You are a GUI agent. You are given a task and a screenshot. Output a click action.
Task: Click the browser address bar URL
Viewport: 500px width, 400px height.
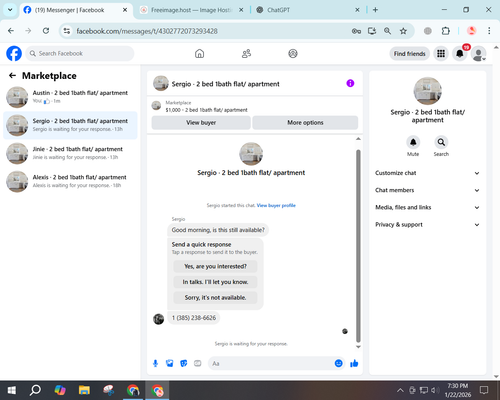[x=147, y=31]
